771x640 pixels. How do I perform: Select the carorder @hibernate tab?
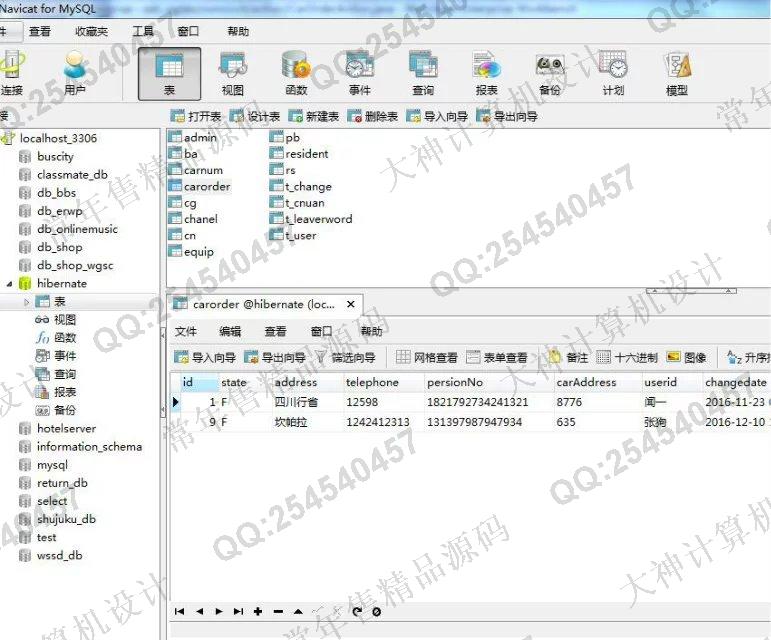coord(264,304)
